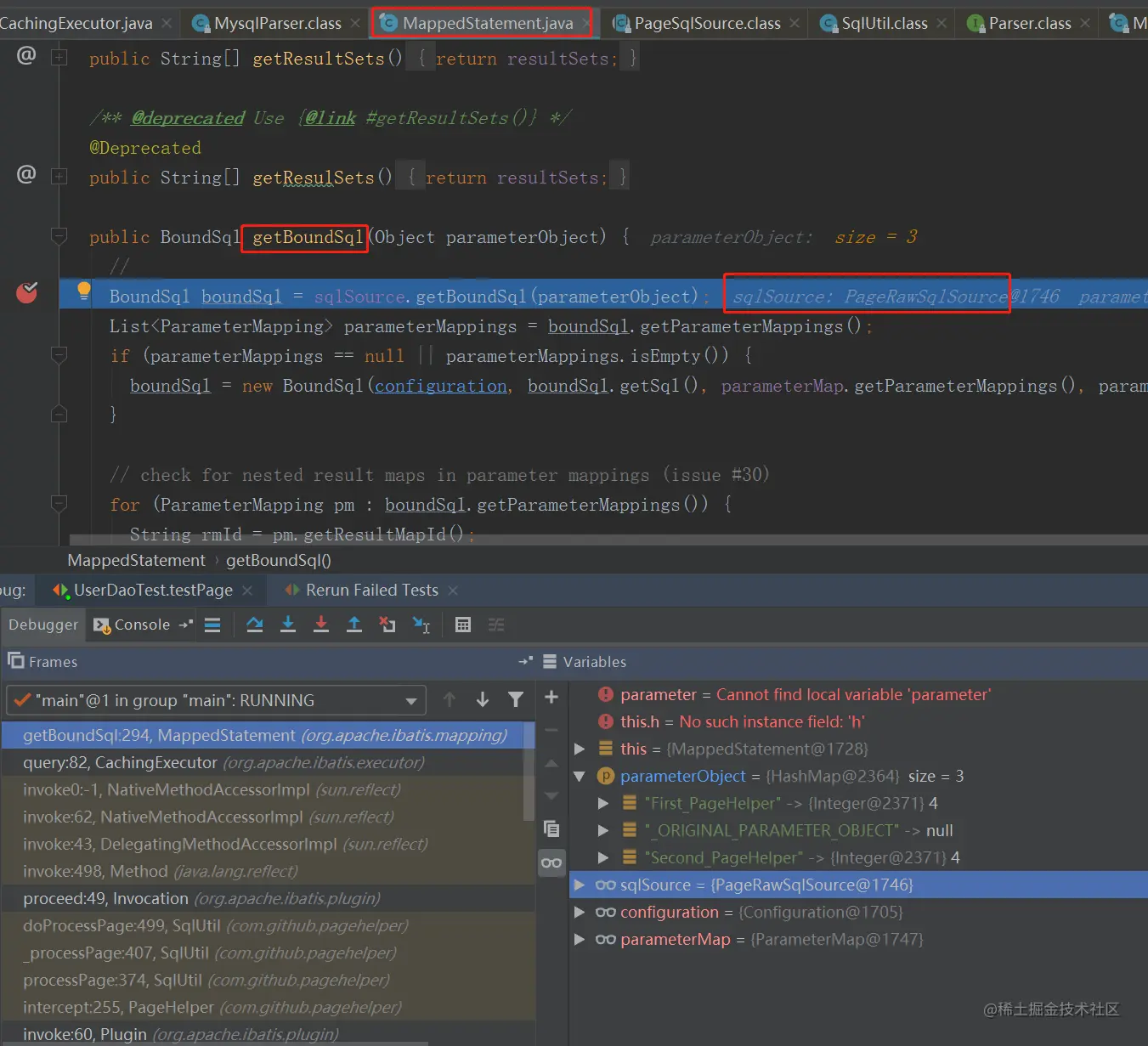The image size is (1148, 1046).
Task: Expand the parameterMap variable node
Action: point(580,939)
